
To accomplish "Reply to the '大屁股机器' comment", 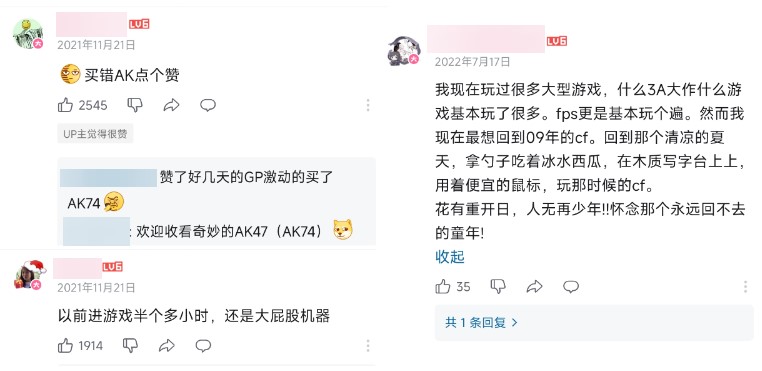I will coord(203,346).
